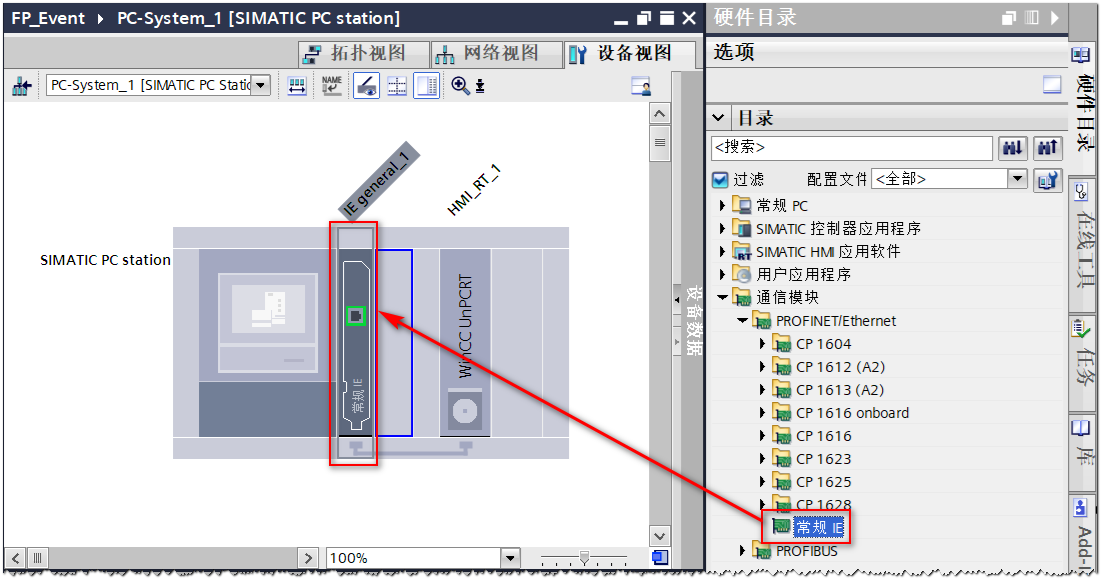The width and height of the screenshot is (1101, 585).
Task: Click the profile settings icon beside 配置文件 dropdown
Action: (x=1047, y=180)
